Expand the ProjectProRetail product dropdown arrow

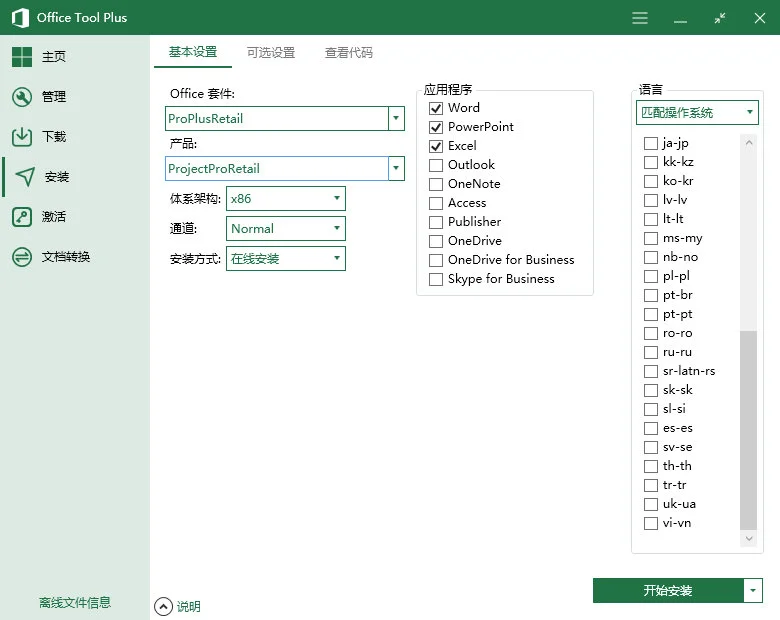(396, 168)
